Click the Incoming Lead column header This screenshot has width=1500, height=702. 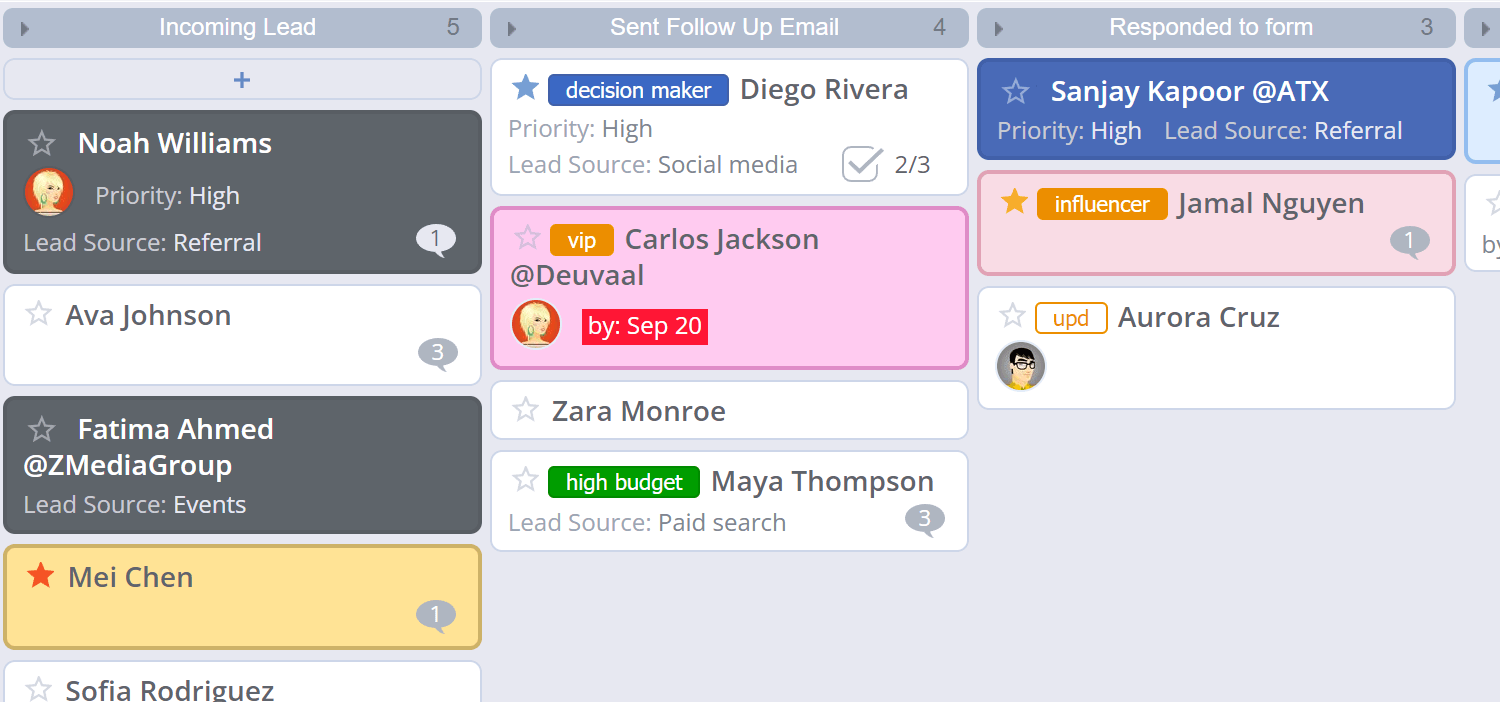(x=240, y=27)
